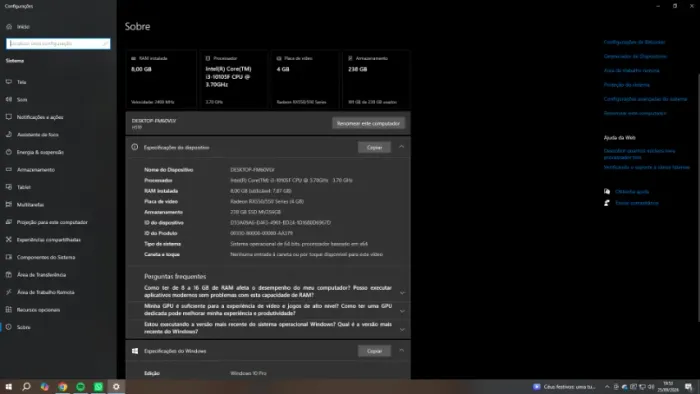Open Componentes do Sistema icon
This screenshot has height=394, width=700.
point(9,257)
